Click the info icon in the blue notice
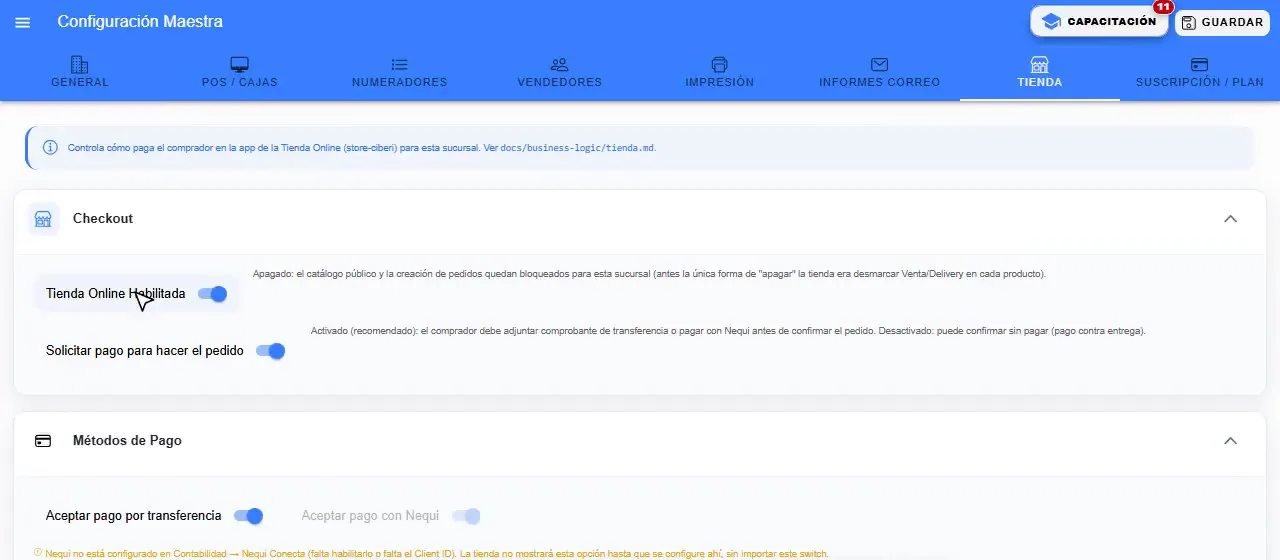This screenshot has height=560, width=1280. click(x=50, y=147)
